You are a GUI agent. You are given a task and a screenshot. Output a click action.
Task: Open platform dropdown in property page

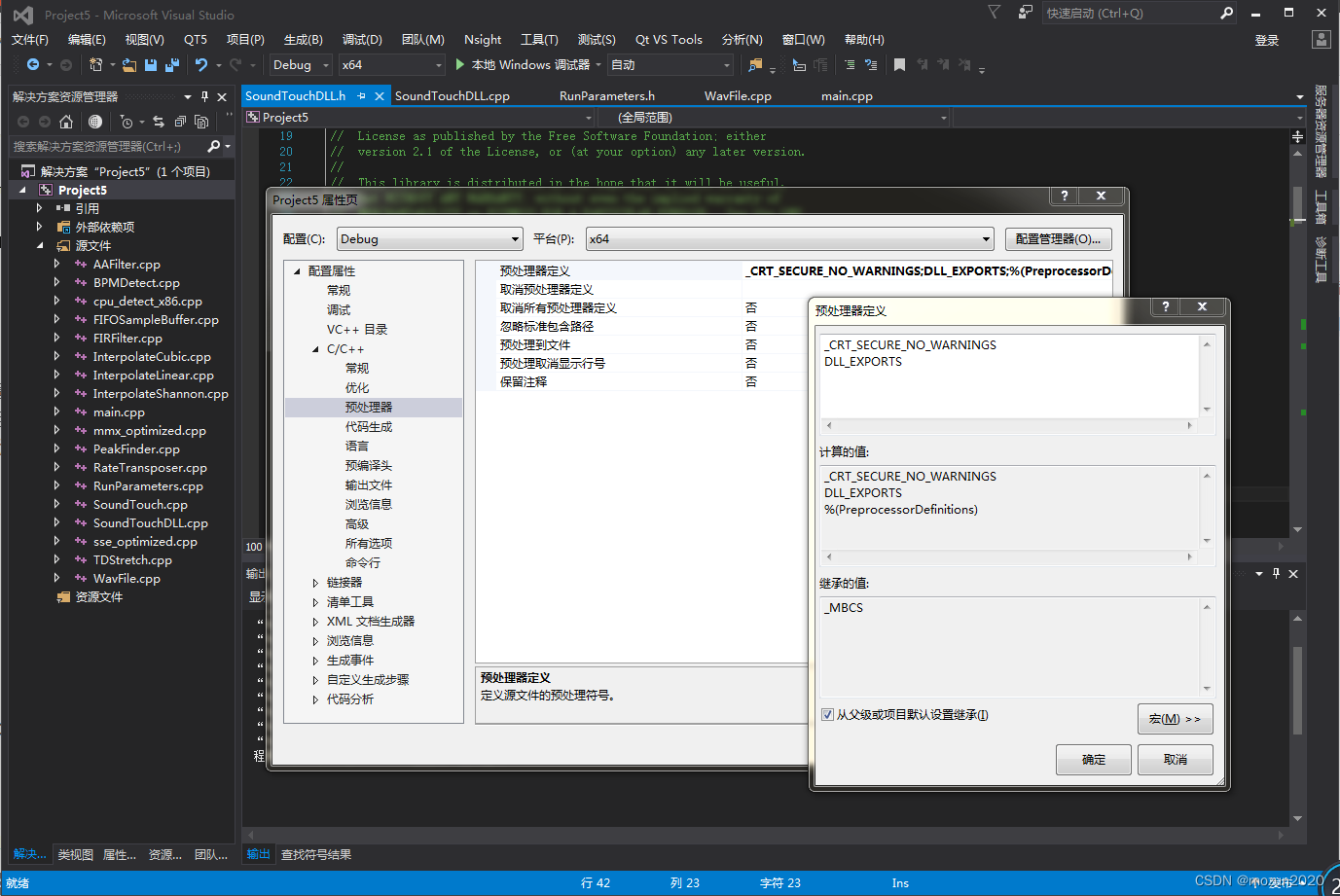[x=789, y=239]
